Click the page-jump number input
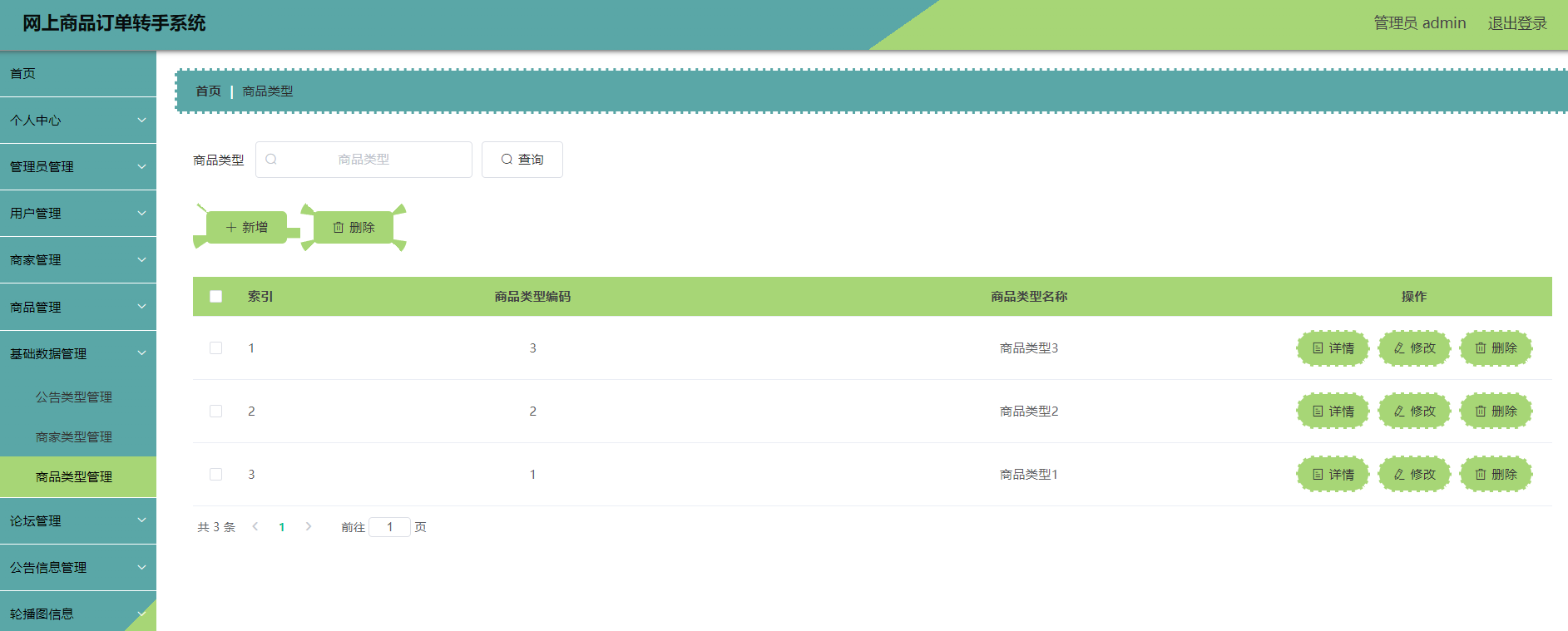 [389, 527]
